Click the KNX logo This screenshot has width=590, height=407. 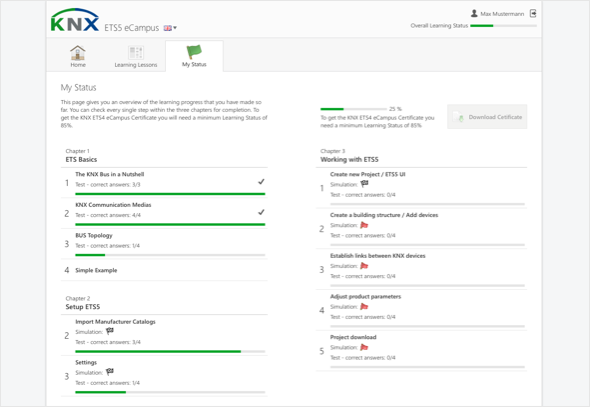pyautogui.click(x=75, y=20)
